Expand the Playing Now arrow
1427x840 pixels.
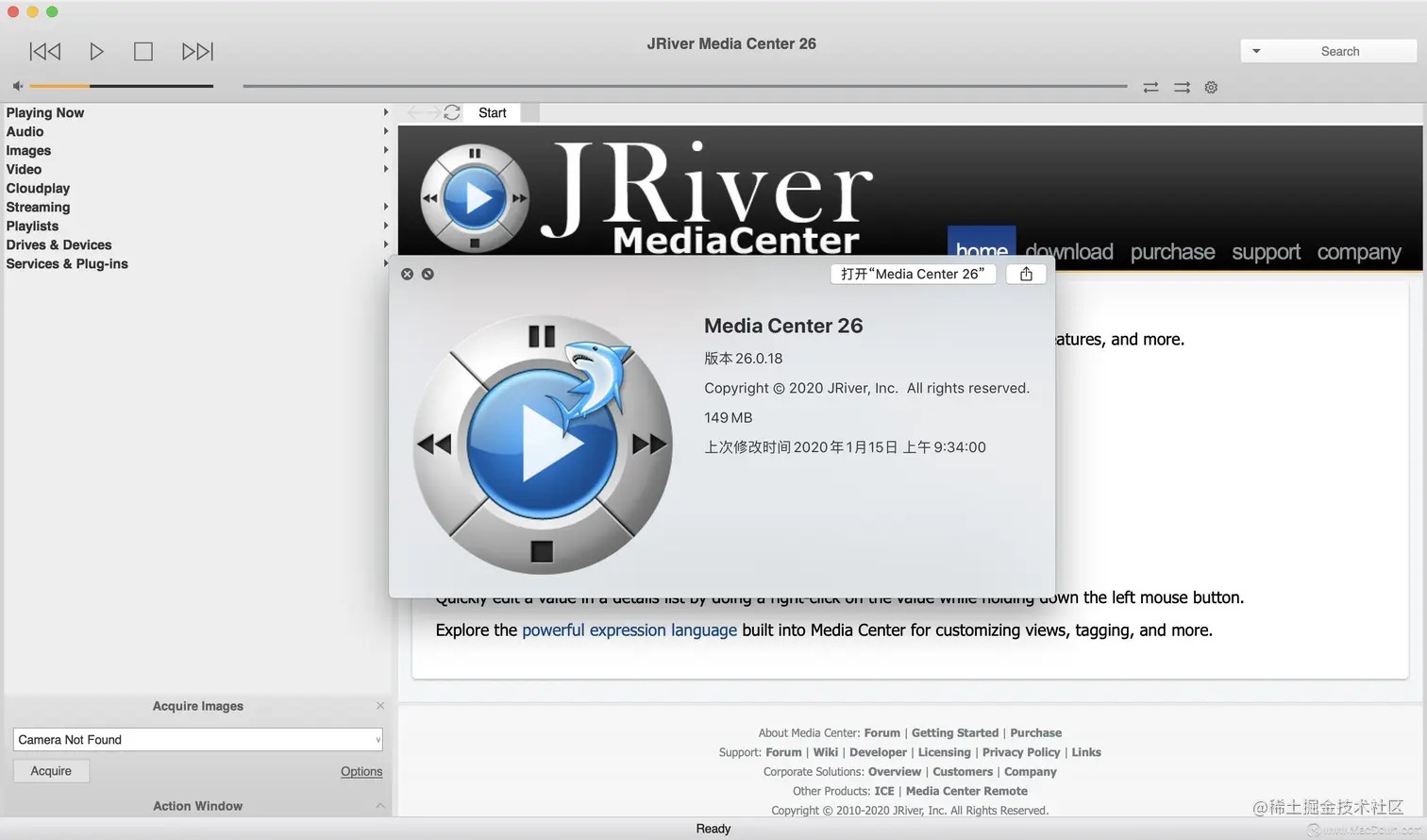pos(386,112)
